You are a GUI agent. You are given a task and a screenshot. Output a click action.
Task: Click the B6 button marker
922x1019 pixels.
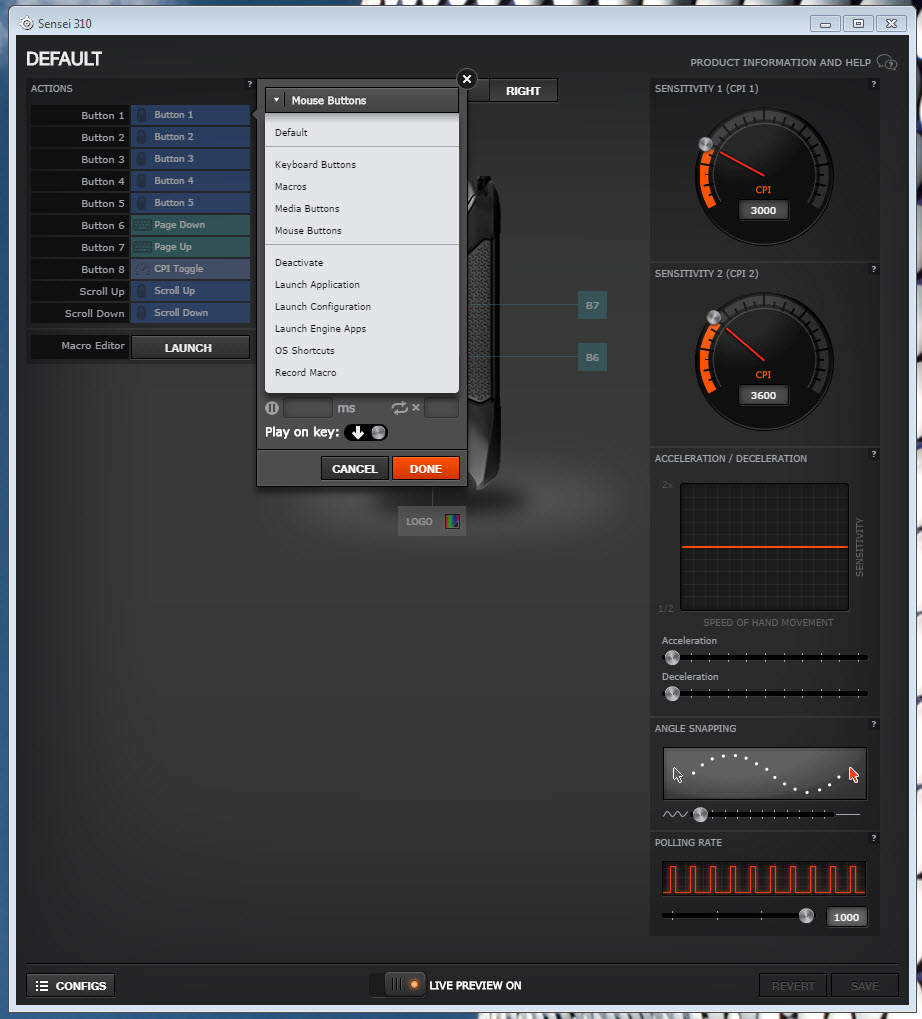click(592, 357)
